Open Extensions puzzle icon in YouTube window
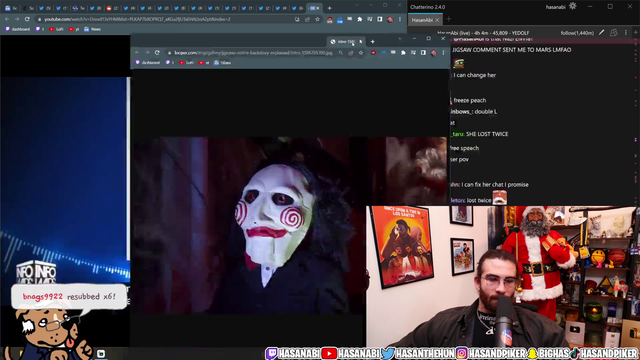The width and height of the screenshot is (640, 360). (x=360, y=19)
